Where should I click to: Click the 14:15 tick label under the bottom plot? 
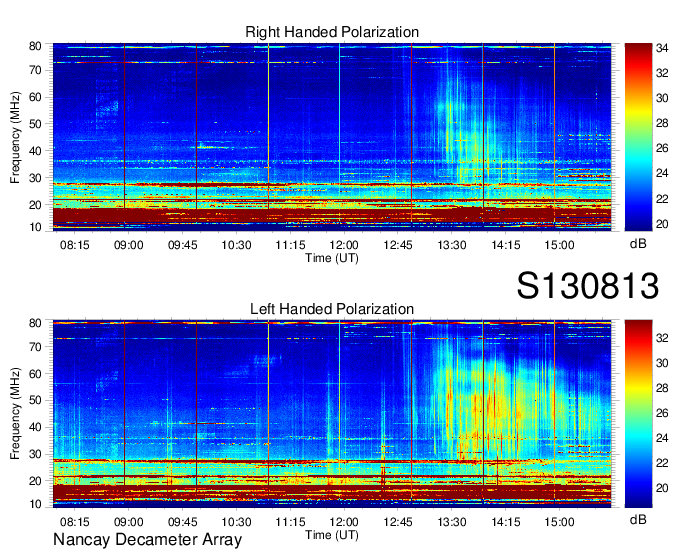[506, 522]
